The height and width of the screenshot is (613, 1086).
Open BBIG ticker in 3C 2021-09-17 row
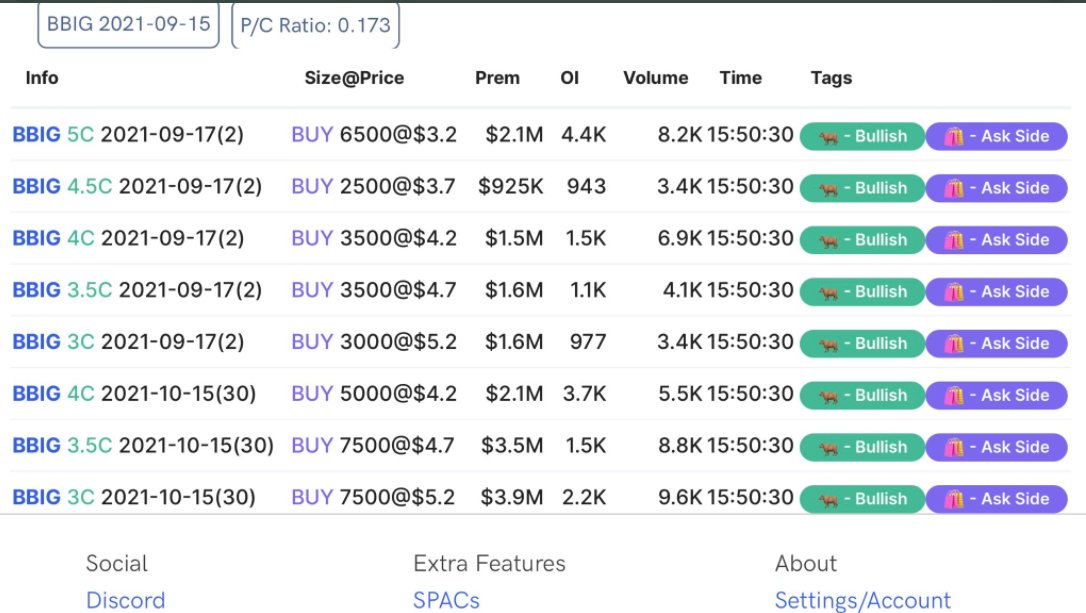[x=37, y=341]
